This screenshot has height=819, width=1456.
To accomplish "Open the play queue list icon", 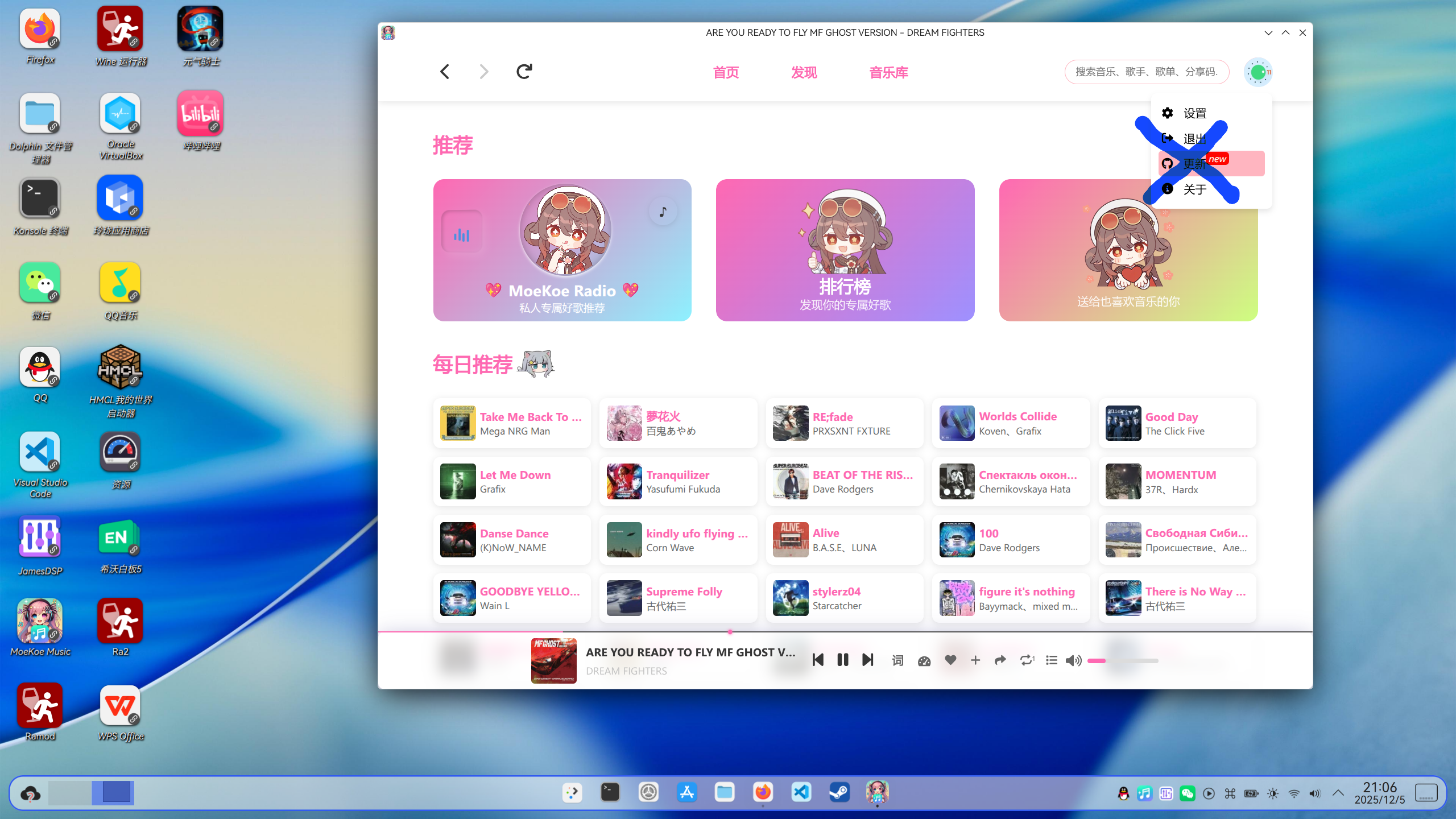I will [x=1052, y=660].
